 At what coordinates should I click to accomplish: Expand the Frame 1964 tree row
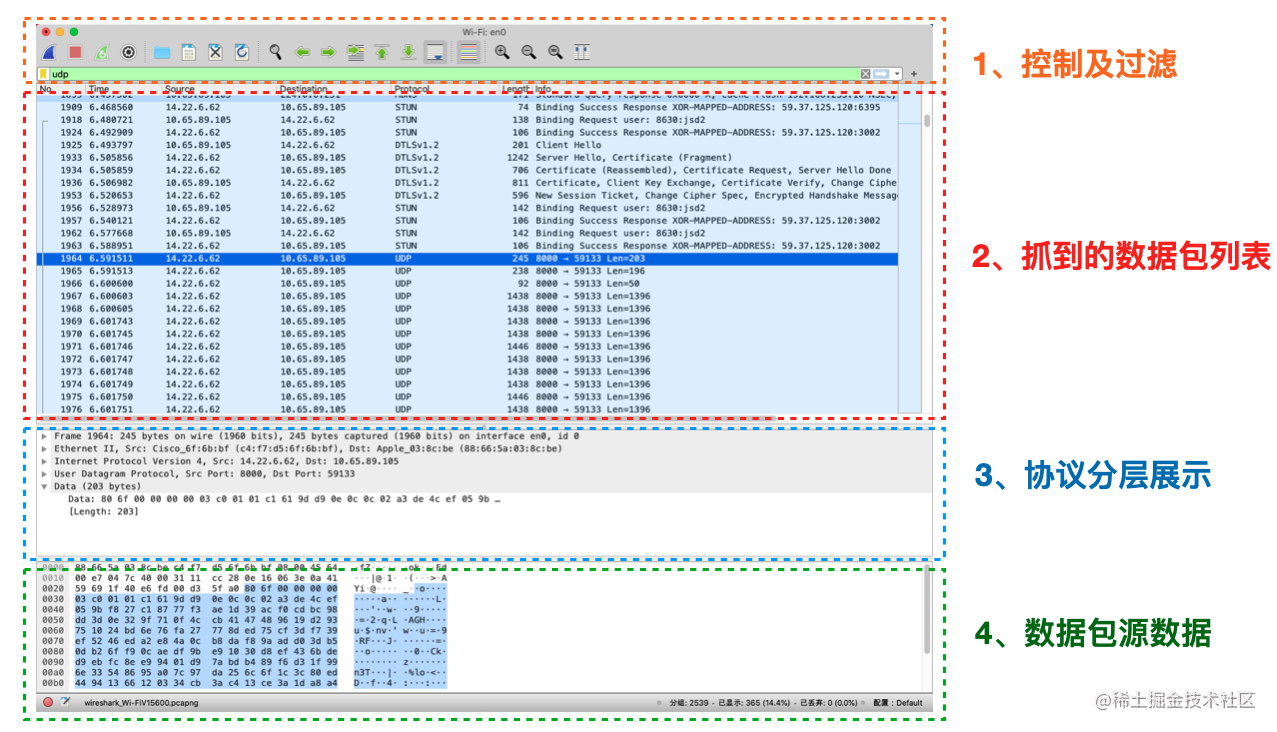pos(44,437)
